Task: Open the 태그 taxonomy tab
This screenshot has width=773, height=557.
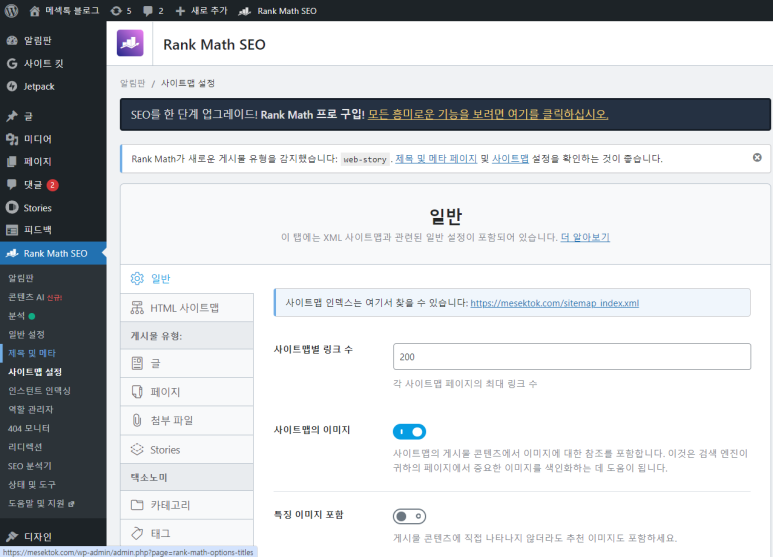Action: click(x=187, y=533)
